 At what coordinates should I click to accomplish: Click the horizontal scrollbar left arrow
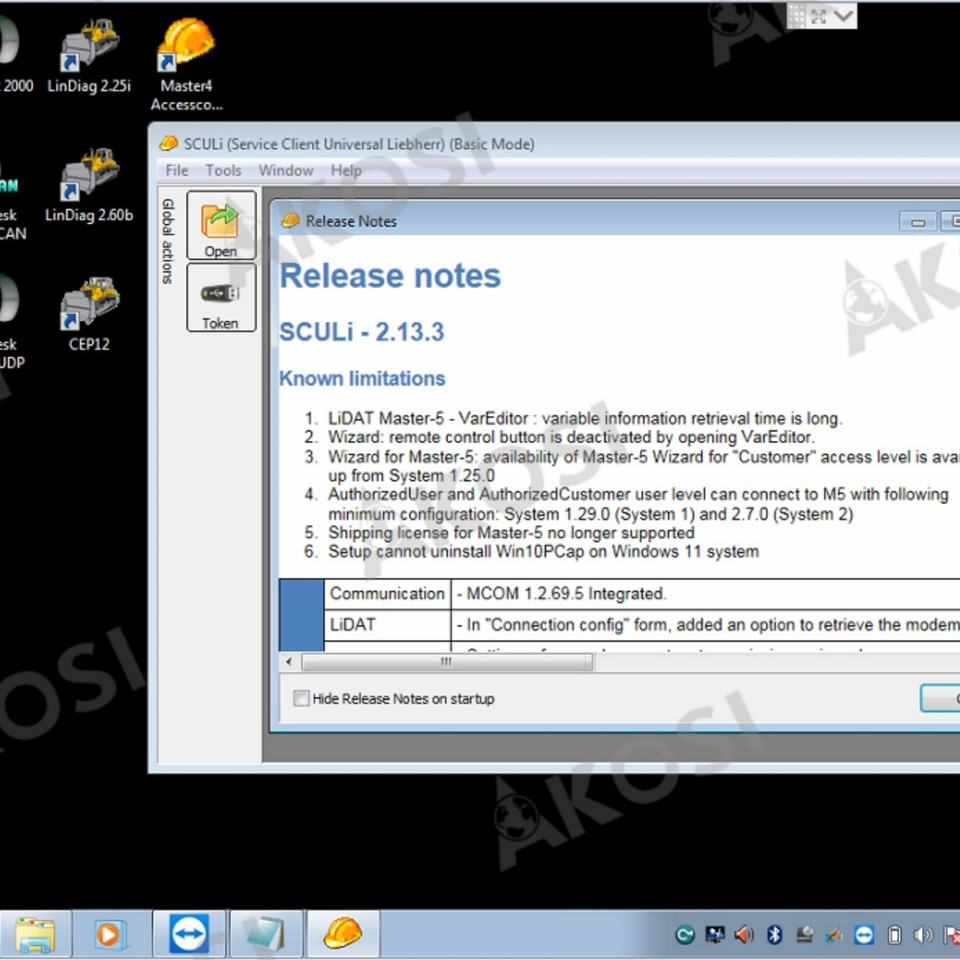point(289,661)
